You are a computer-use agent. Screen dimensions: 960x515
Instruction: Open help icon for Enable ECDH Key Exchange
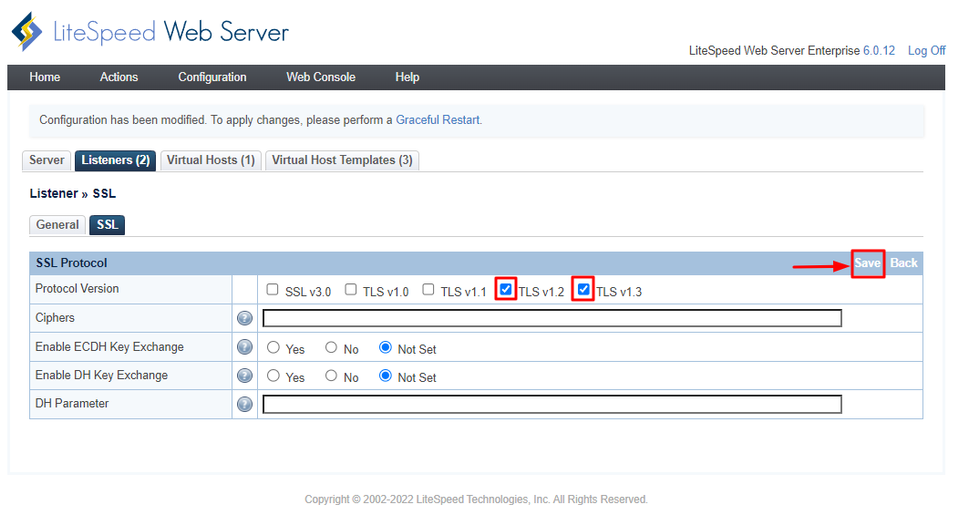pyautogui.click(x=244, y=348)
